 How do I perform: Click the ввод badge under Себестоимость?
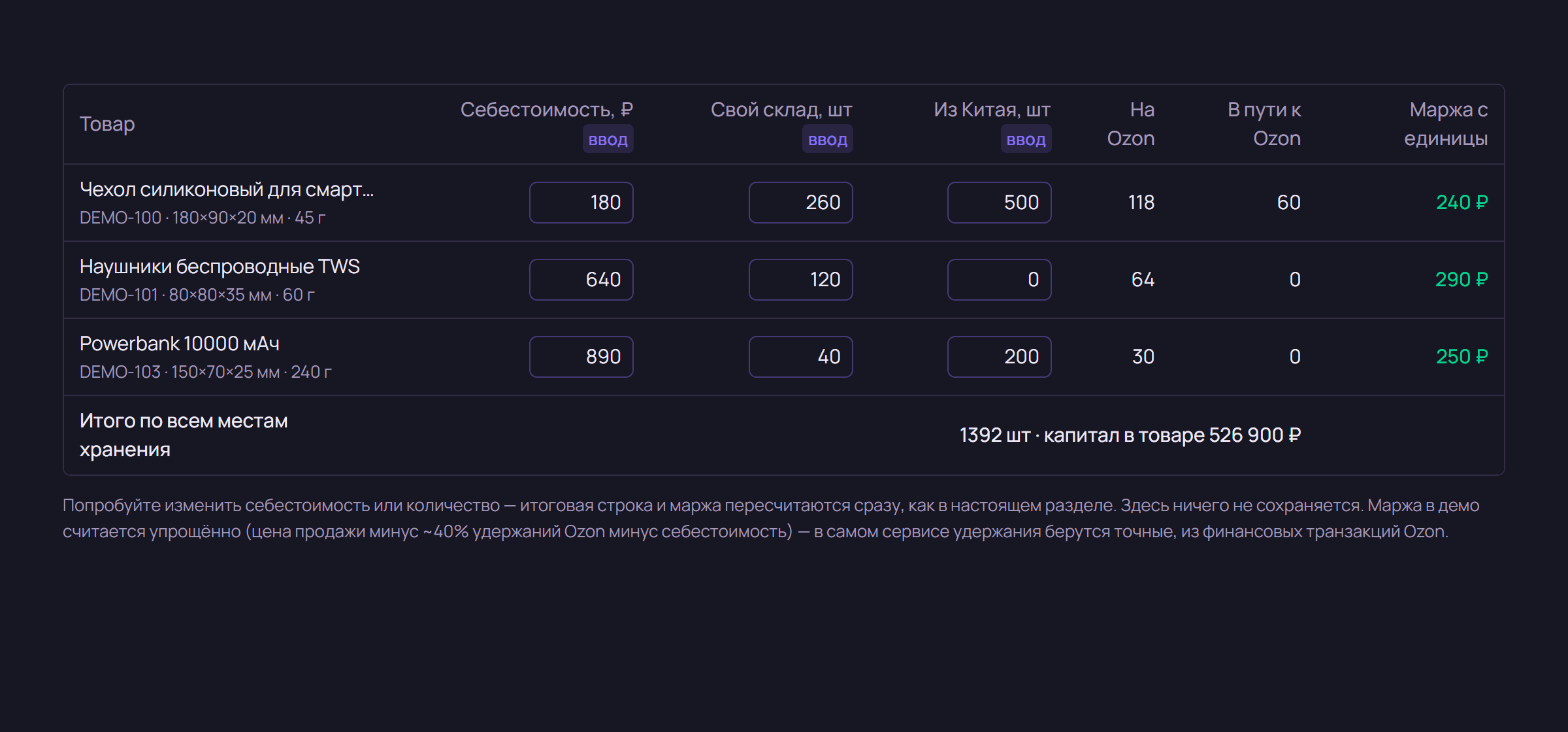click(x=608, y=139)
